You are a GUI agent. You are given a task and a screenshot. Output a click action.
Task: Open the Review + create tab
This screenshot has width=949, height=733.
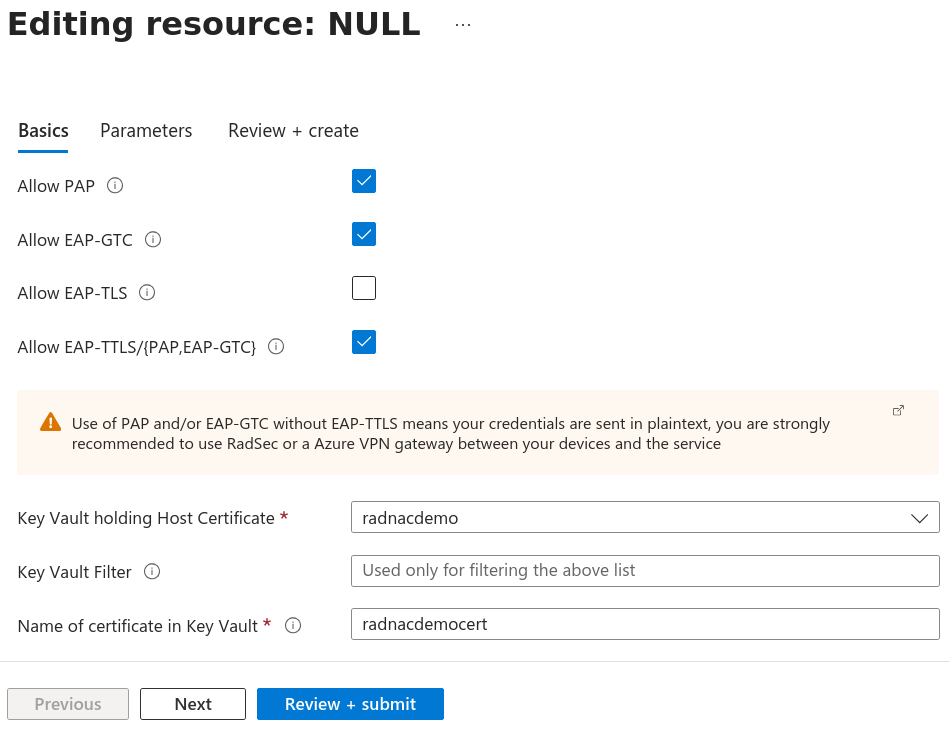(x=293, y=130)
